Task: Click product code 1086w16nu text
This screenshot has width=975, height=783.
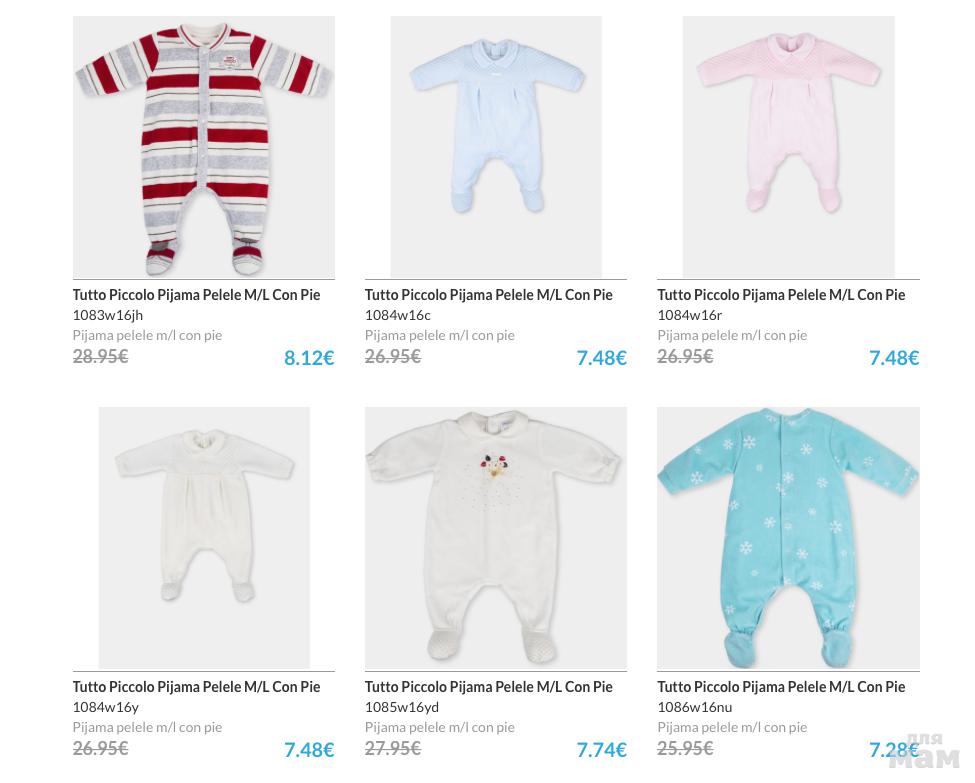Action: (x=694, y=707)
